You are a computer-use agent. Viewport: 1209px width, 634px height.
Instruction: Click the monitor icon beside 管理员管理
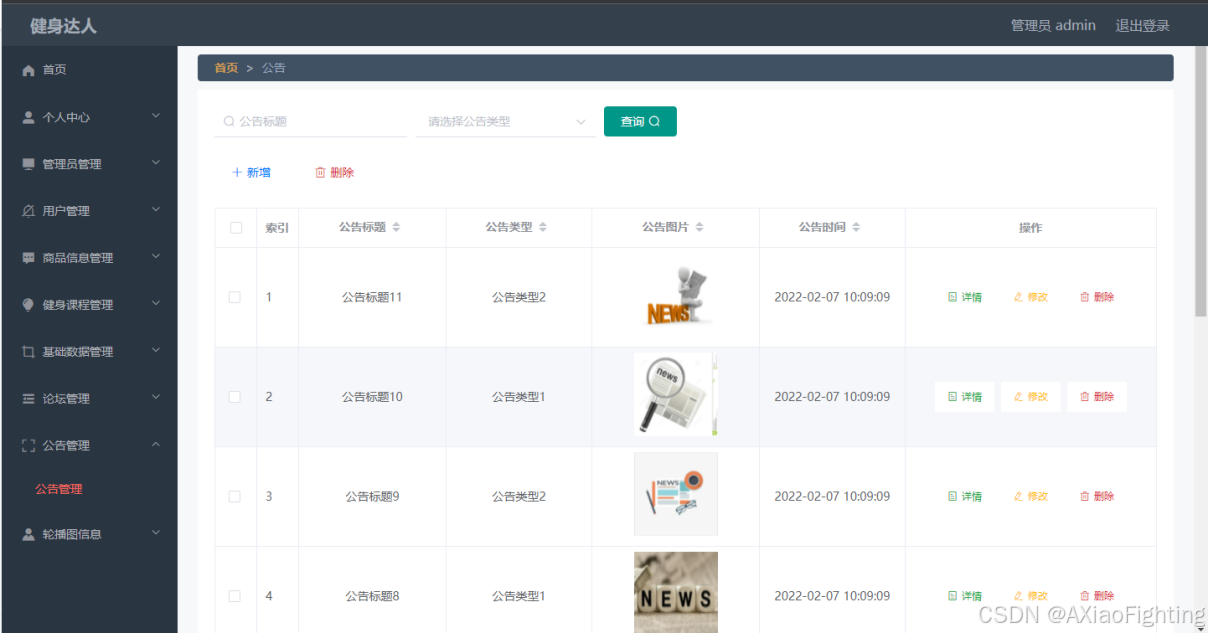click(28, 164)
